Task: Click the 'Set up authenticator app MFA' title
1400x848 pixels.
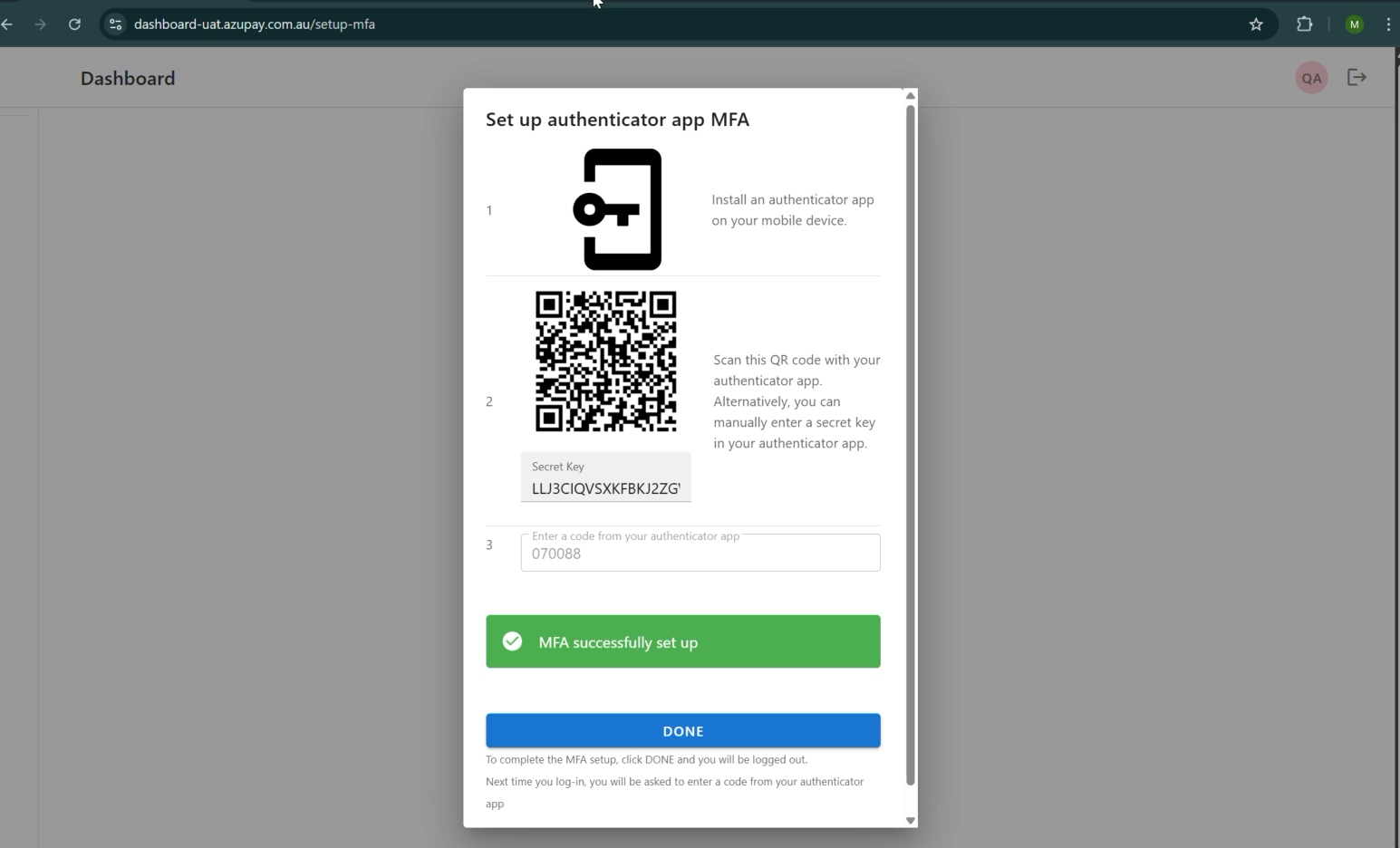Action: tap(617, 120)
